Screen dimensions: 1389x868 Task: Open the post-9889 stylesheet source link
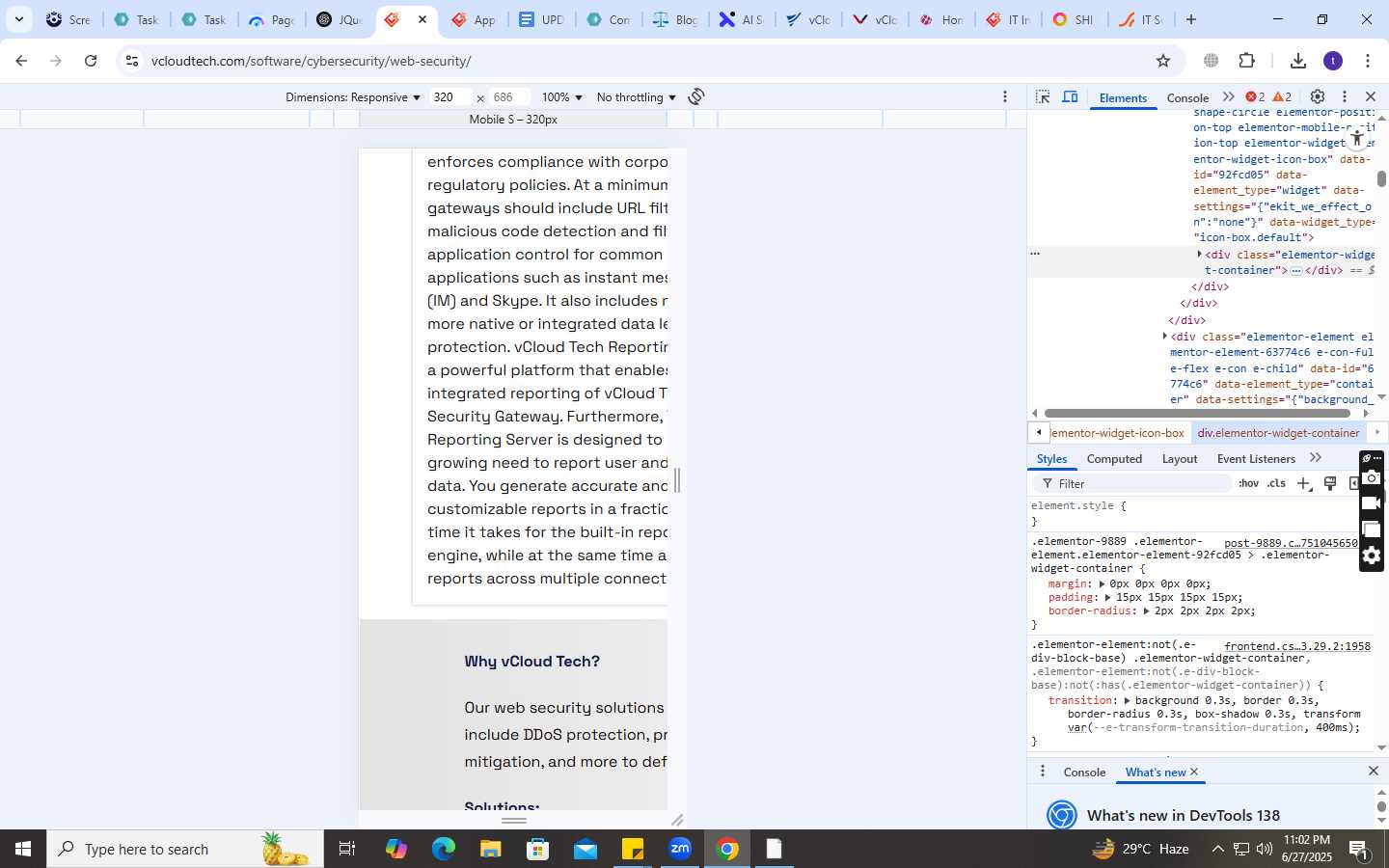1291,543
